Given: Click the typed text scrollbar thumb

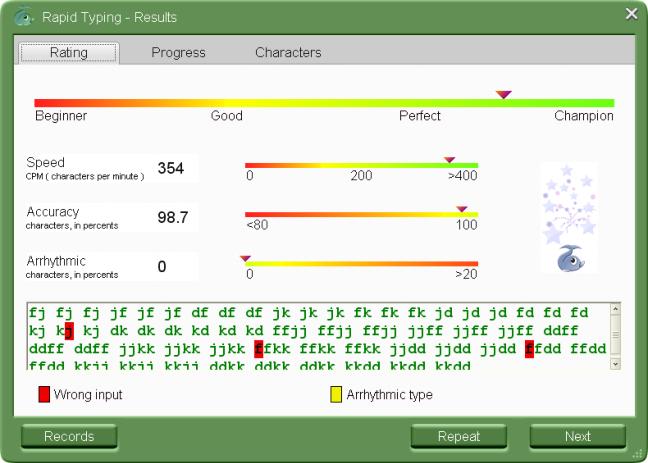Looking at the screenshot, I should tap(615, 334).
